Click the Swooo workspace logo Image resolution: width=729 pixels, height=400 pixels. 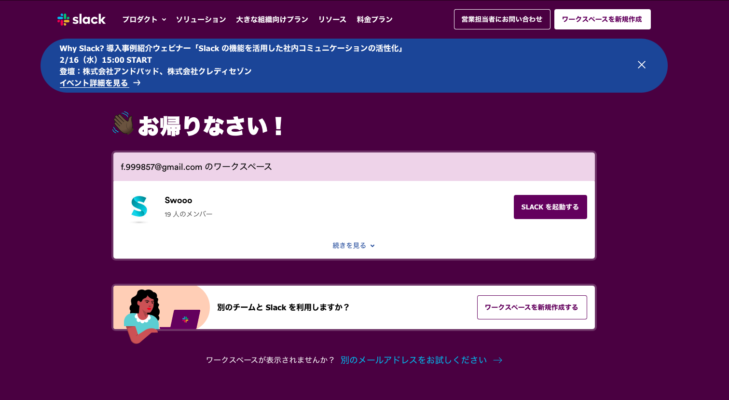(139, 207)
